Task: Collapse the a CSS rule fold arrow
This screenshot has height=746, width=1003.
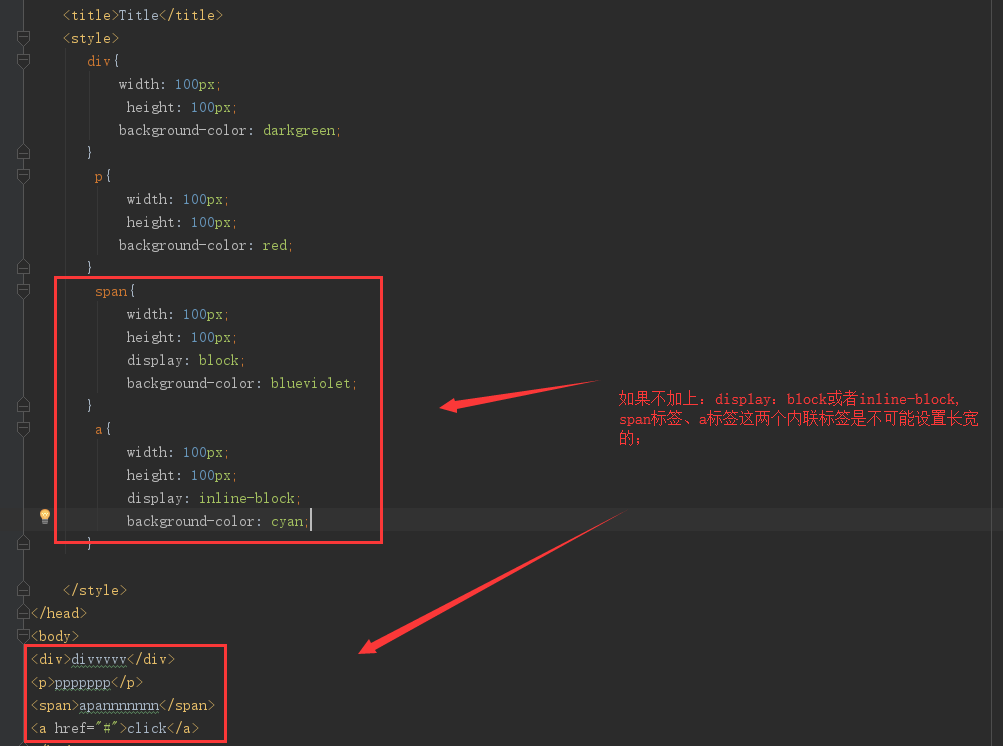Action: tap(22, 429)
